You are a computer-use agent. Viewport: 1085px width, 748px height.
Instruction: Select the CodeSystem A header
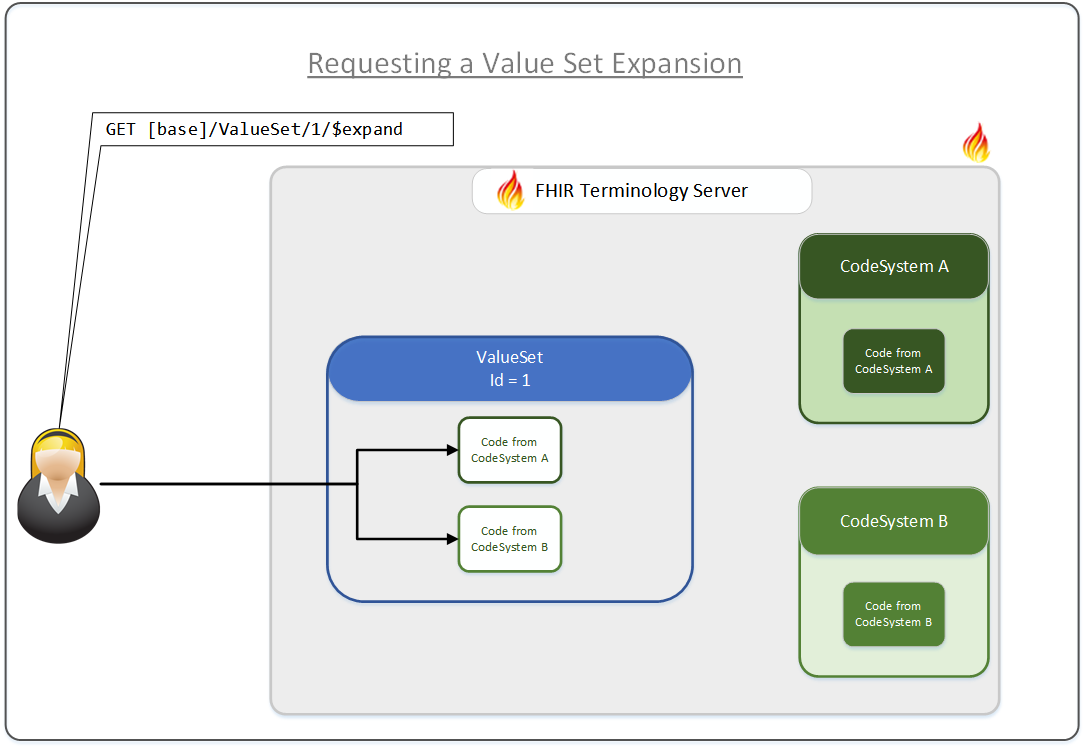(893, 267)
